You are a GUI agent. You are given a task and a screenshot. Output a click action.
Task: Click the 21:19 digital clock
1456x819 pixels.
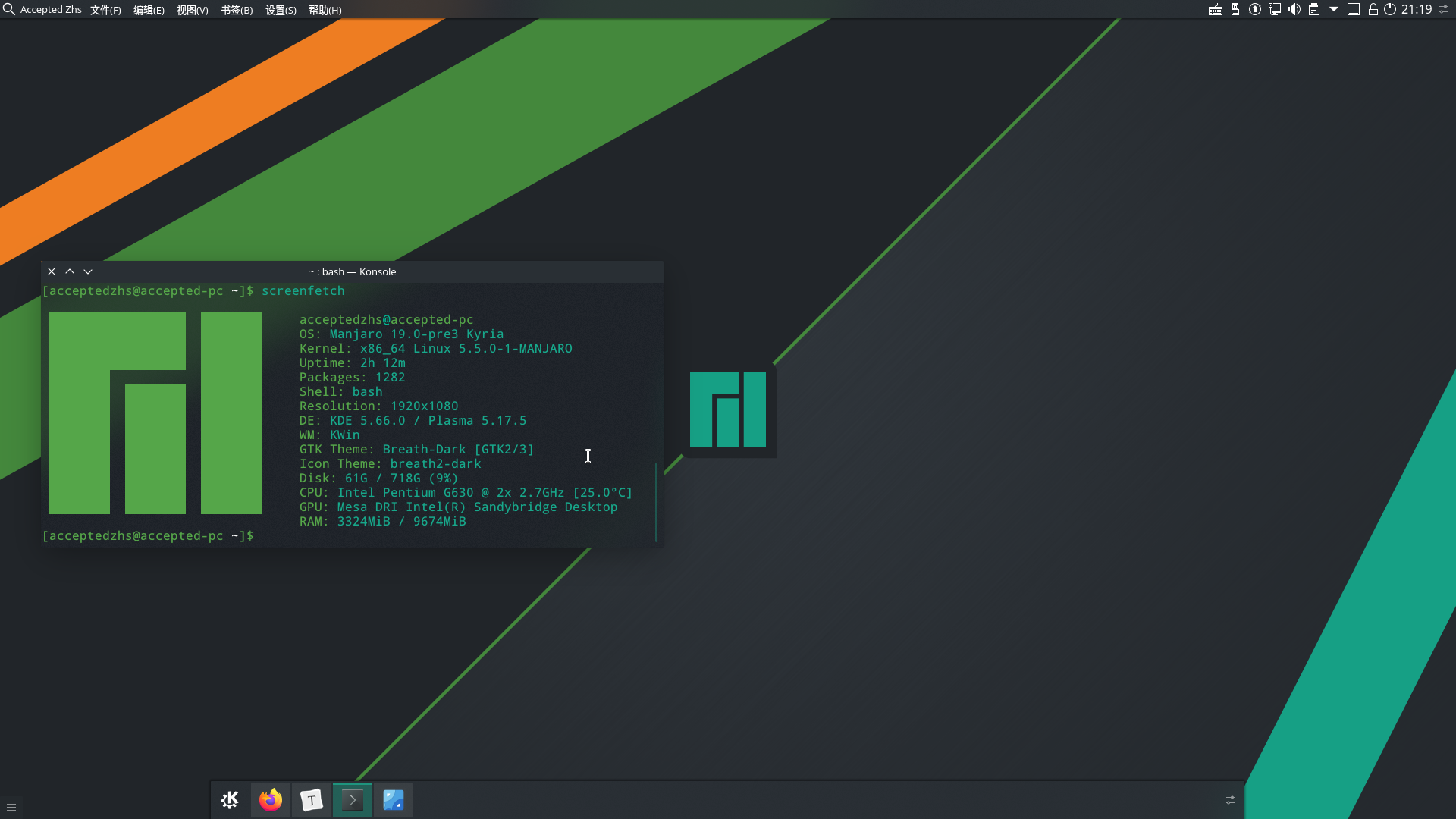1417,10
